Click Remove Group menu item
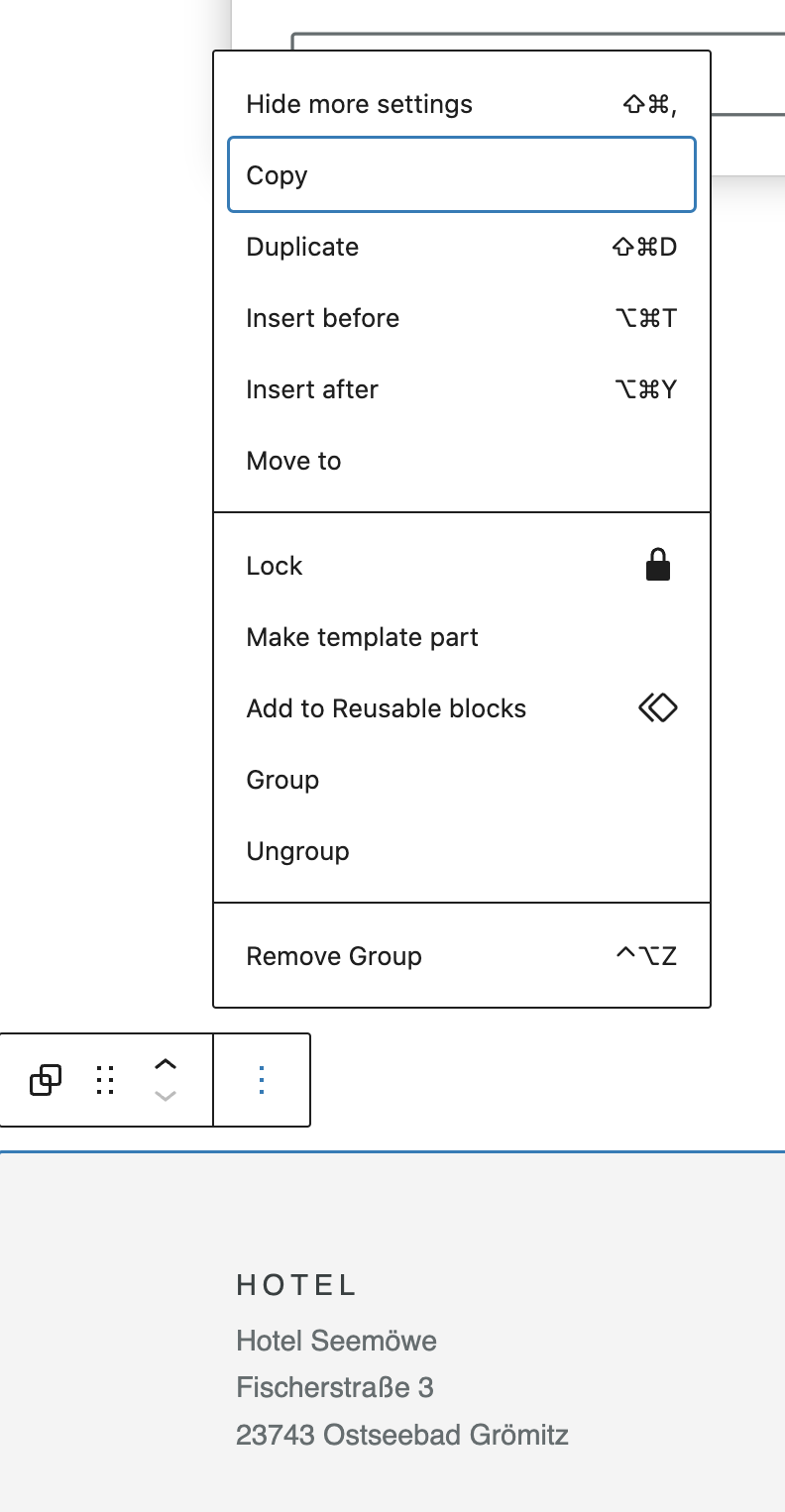Image resolution: width=785 pixels, height=1512 pixels. [462, 956]
